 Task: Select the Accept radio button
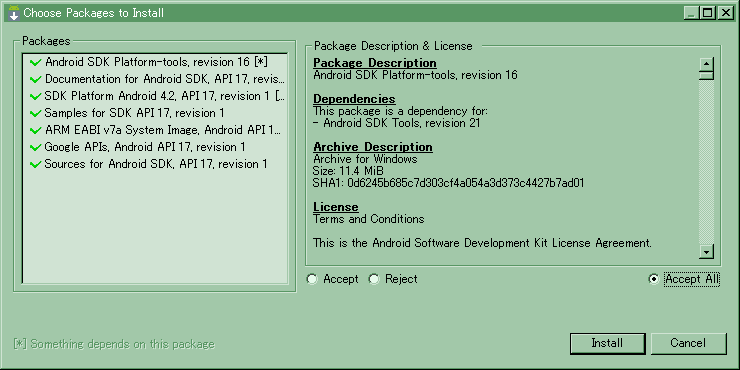tap(312, 279)
